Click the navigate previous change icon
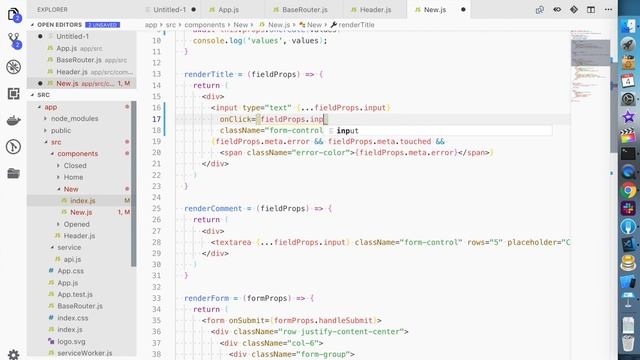The width and height of the screenshot is (640, 360). coord(557,9)
